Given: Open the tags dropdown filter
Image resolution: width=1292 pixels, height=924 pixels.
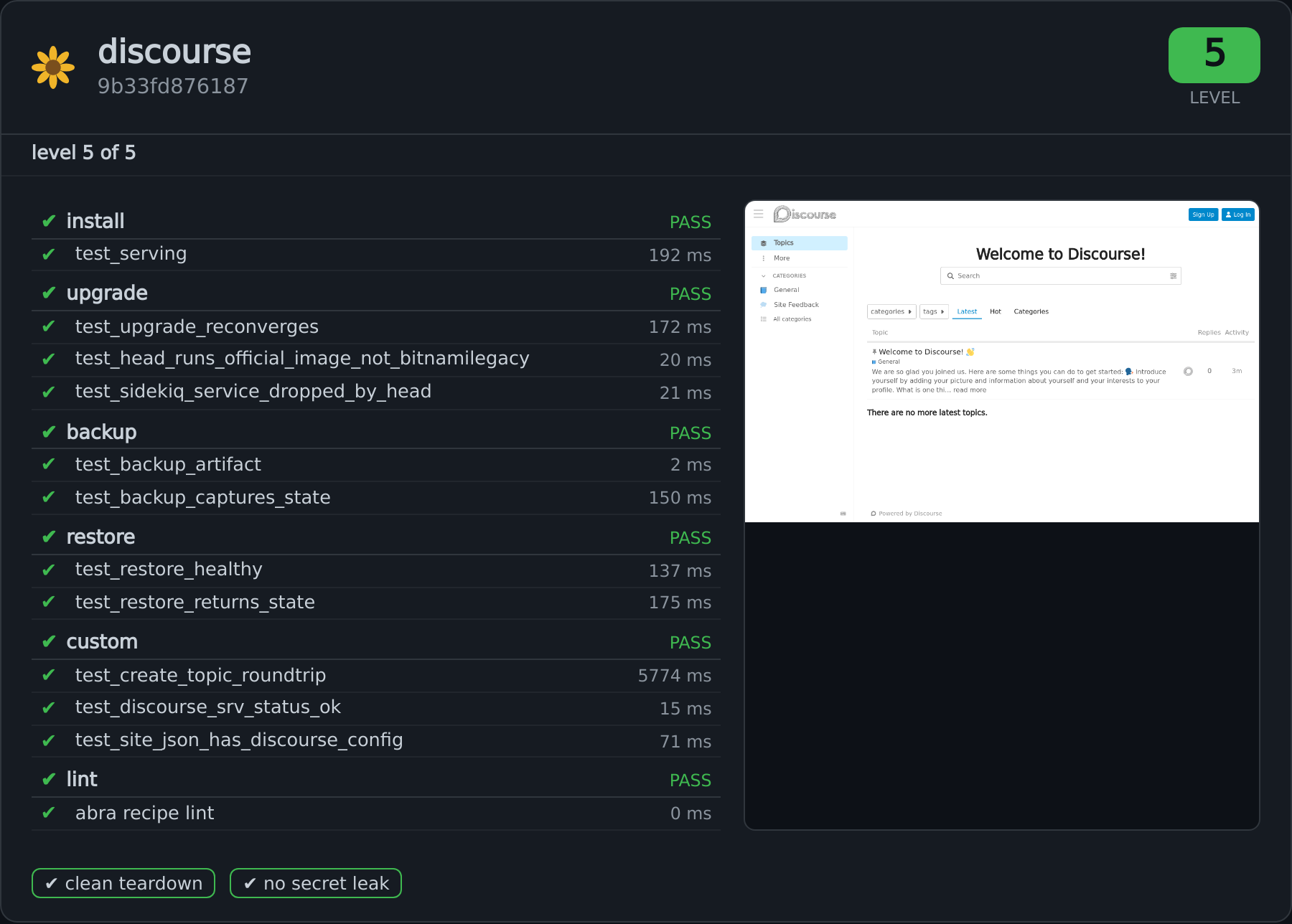Looking at the screenshot, I should click(934, 311).
